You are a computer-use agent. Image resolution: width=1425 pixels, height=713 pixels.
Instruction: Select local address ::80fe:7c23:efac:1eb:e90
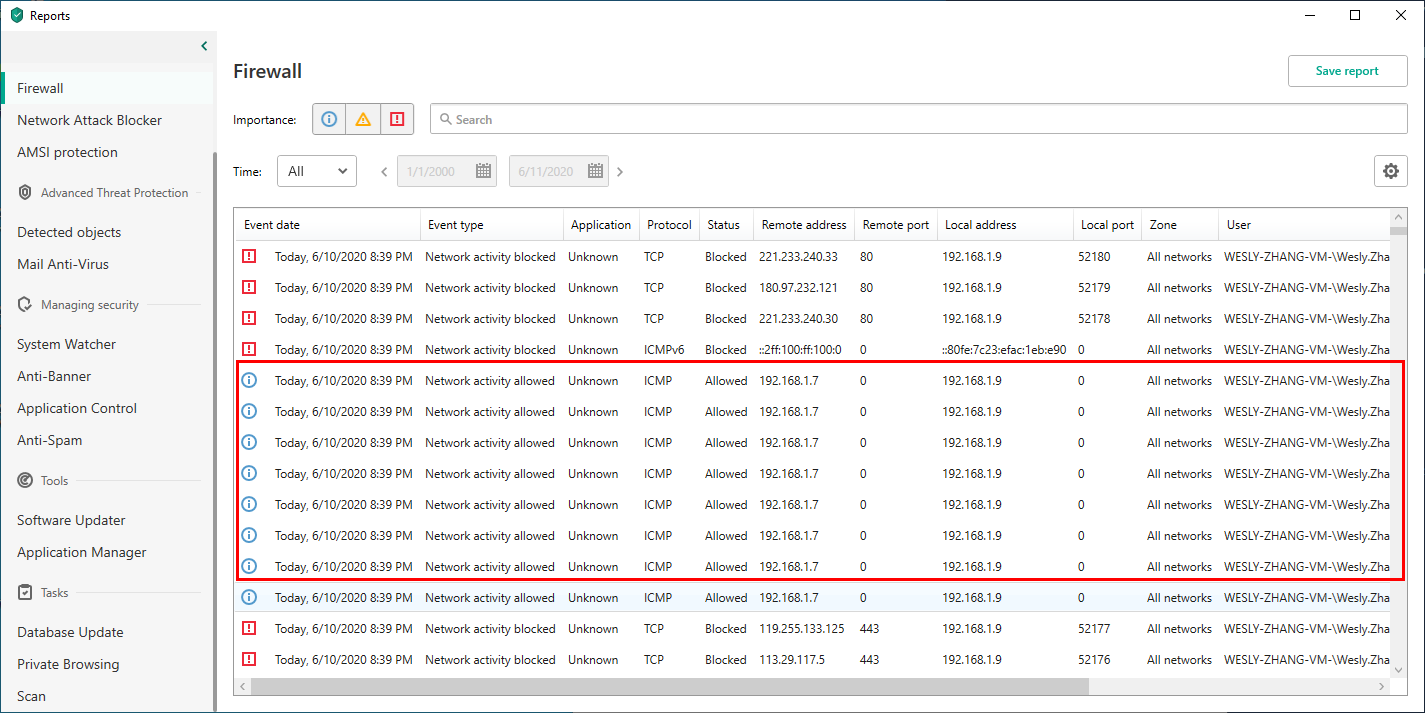coord(1004,350)
